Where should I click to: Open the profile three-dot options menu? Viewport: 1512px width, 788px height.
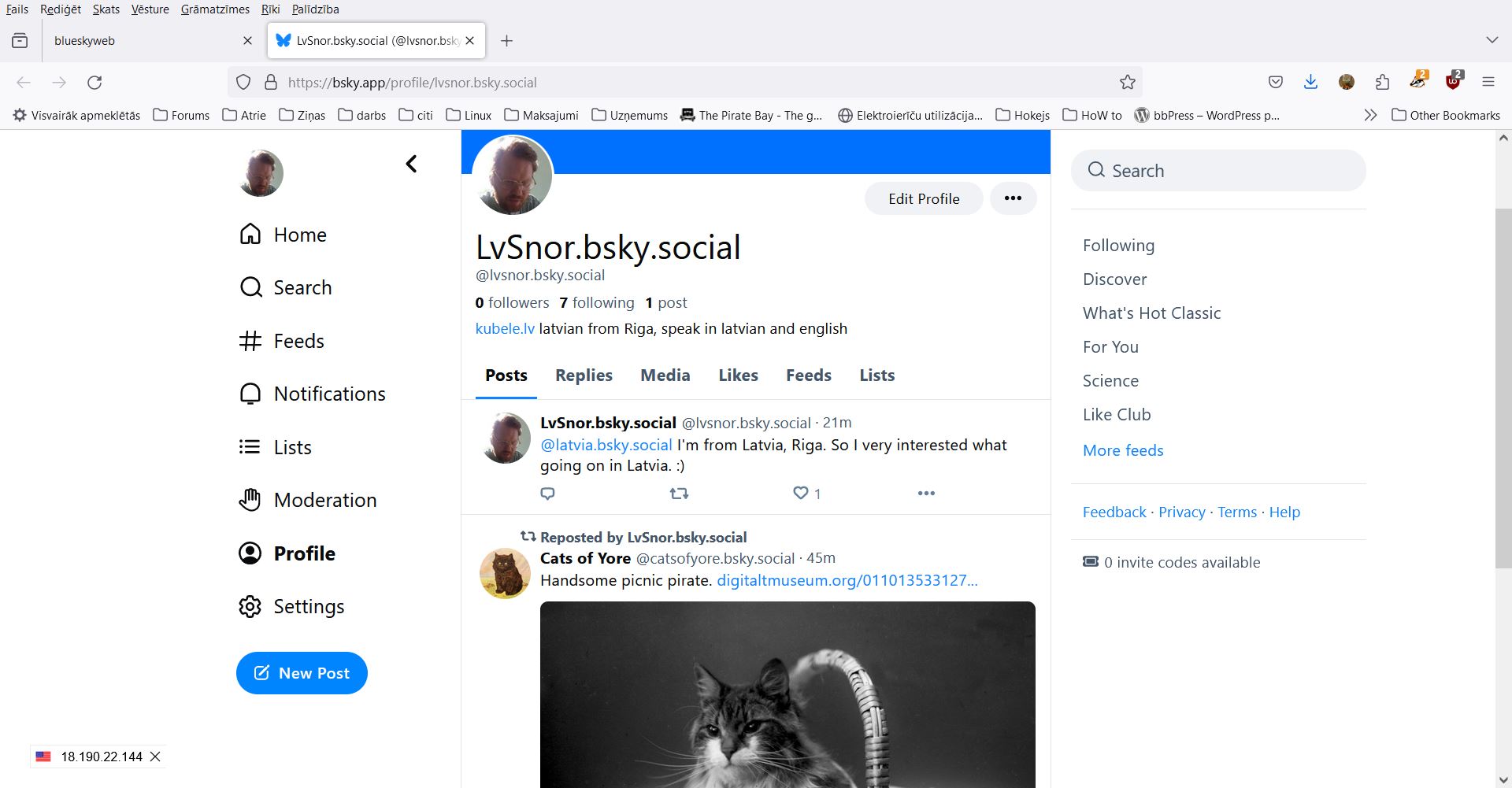[1013, 198]
